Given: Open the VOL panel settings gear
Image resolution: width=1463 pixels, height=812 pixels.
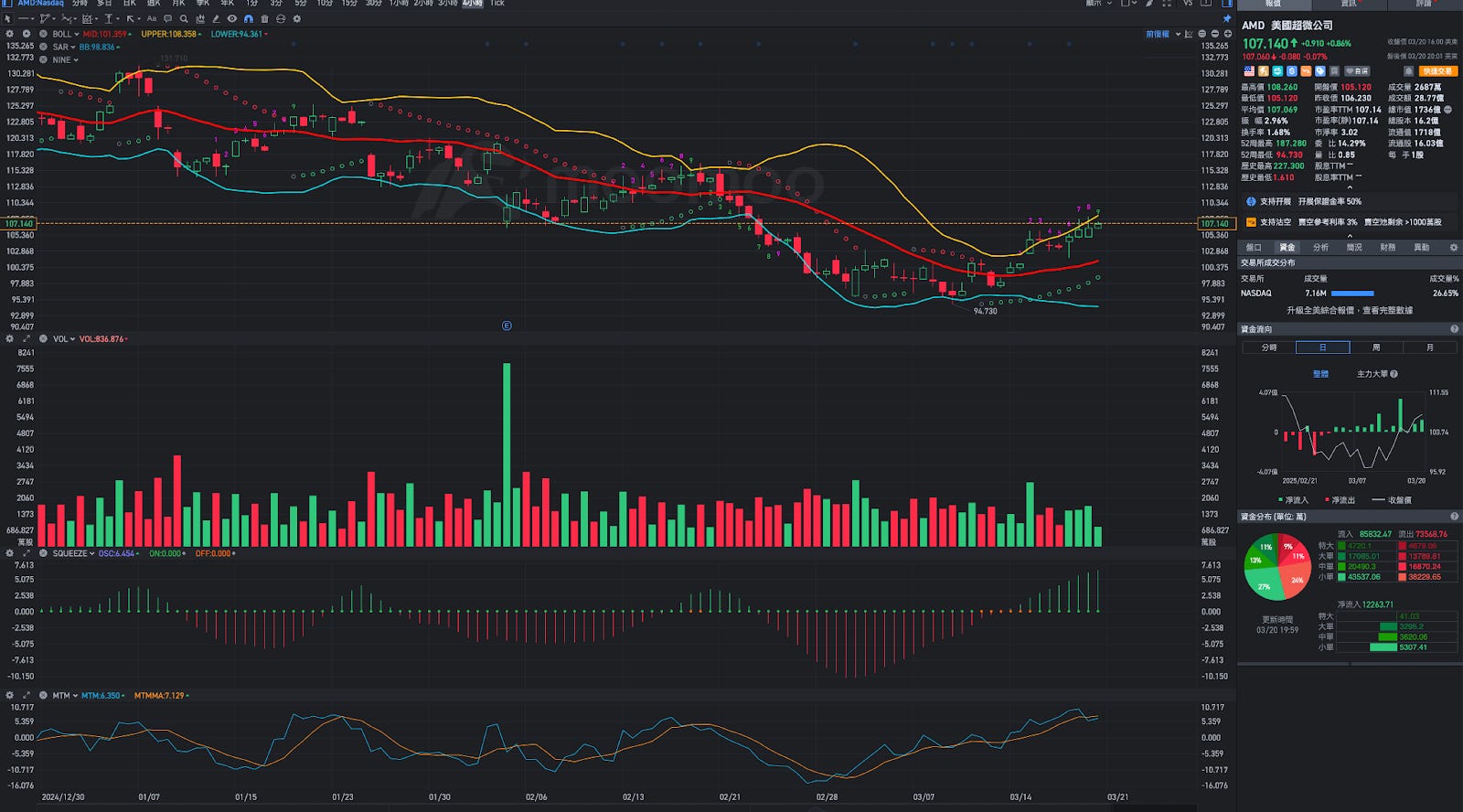Looking at the screenshot, I should click(x=9, y=339).
